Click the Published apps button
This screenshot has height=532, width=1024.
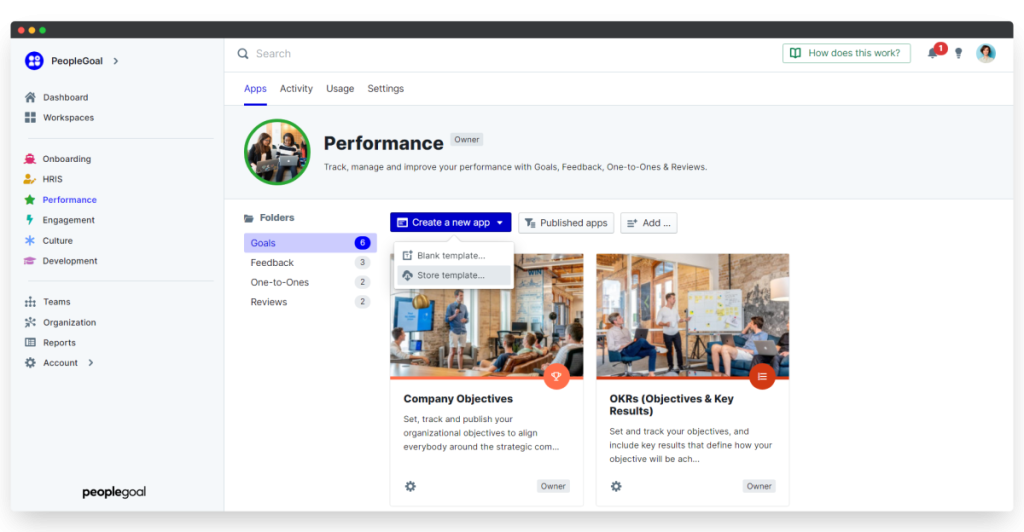coord(566,223)
